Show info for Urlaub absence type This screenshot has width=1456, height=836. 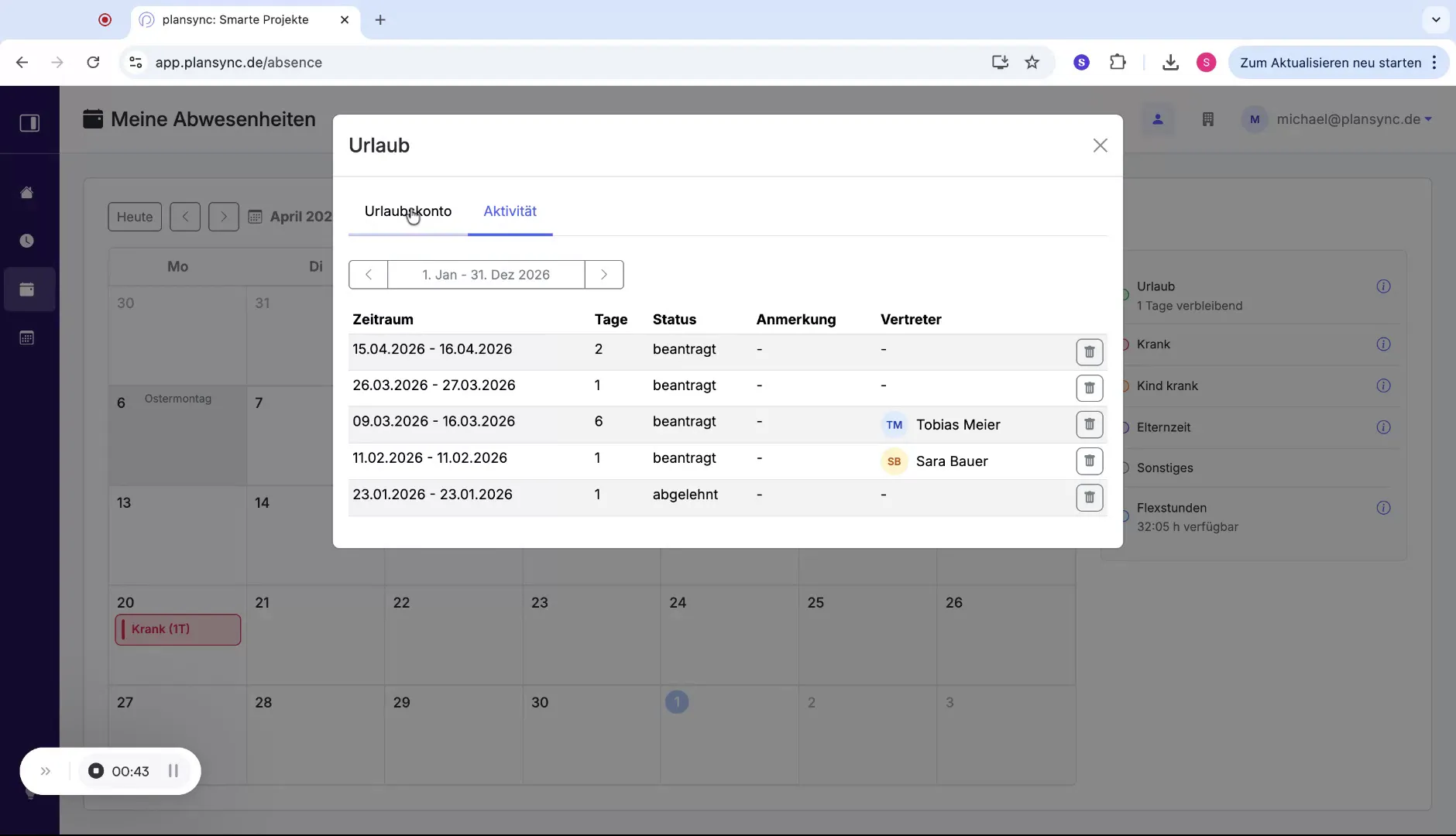(x=1383, y=286)
